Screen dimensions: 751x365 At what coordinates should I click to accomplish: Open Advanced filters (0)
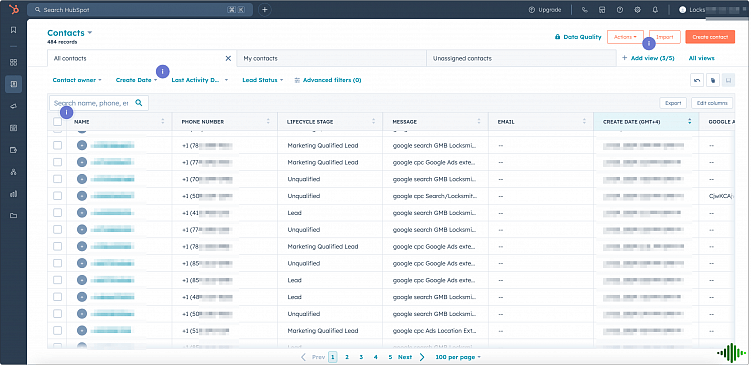click(x=328, y=80)
